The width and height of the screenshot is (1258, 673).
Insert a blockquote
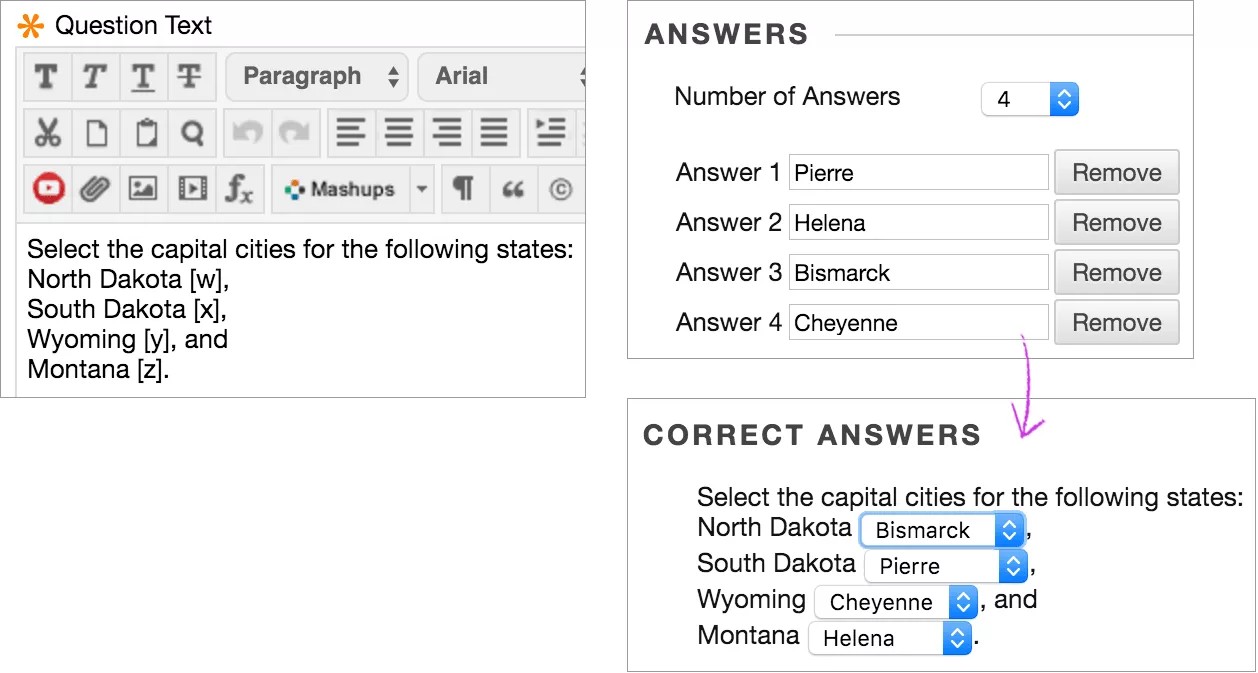point(512,189)
